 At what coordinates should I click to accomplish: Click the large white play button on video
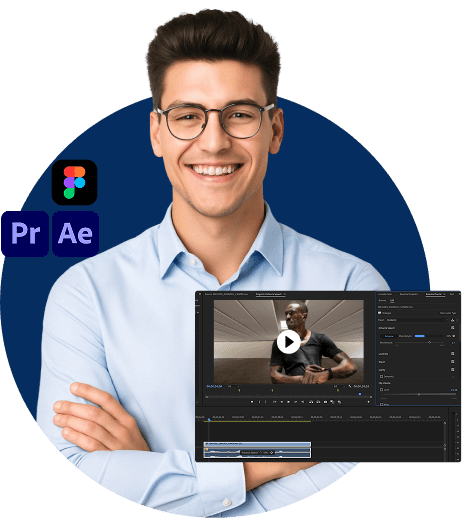coord(288,342)
